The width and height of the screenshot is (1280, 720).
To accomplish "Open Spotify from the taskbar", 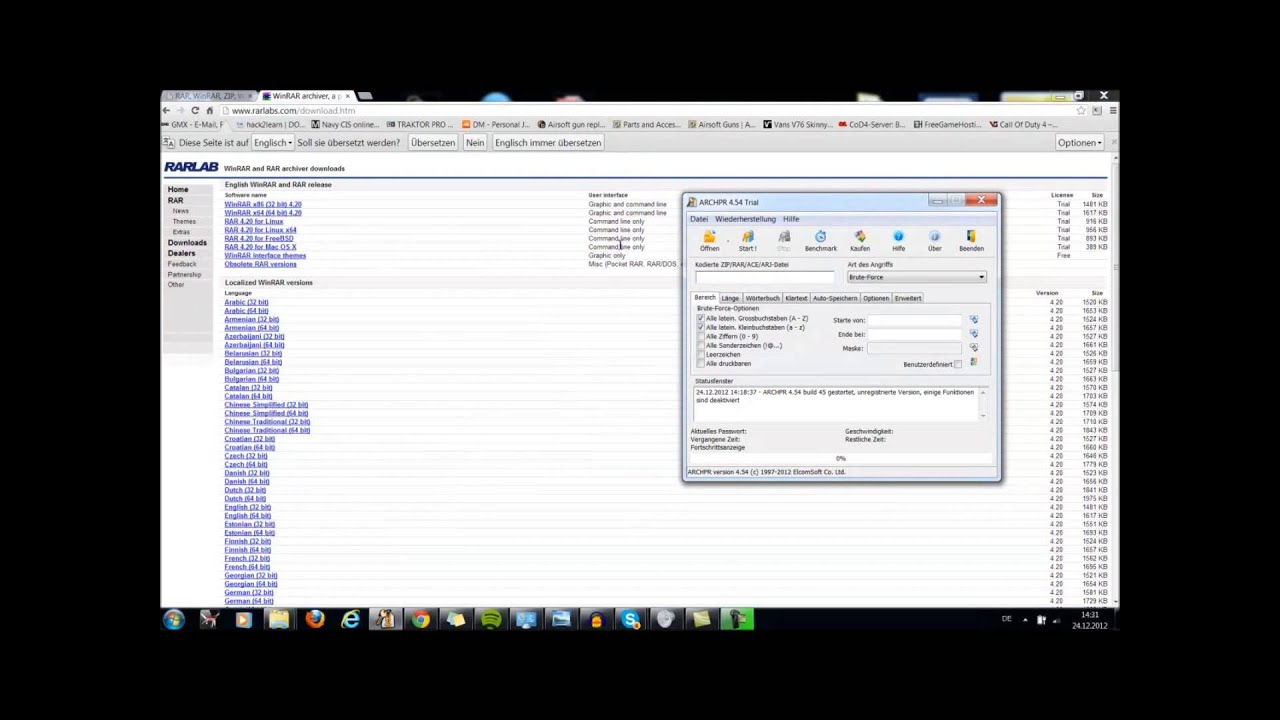I will click(x=490, y=620).
